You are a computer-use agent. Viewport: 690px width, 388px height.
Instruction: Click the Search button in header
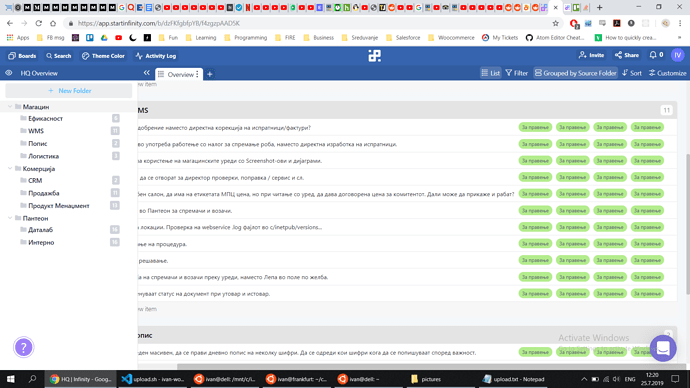(59, 56)
